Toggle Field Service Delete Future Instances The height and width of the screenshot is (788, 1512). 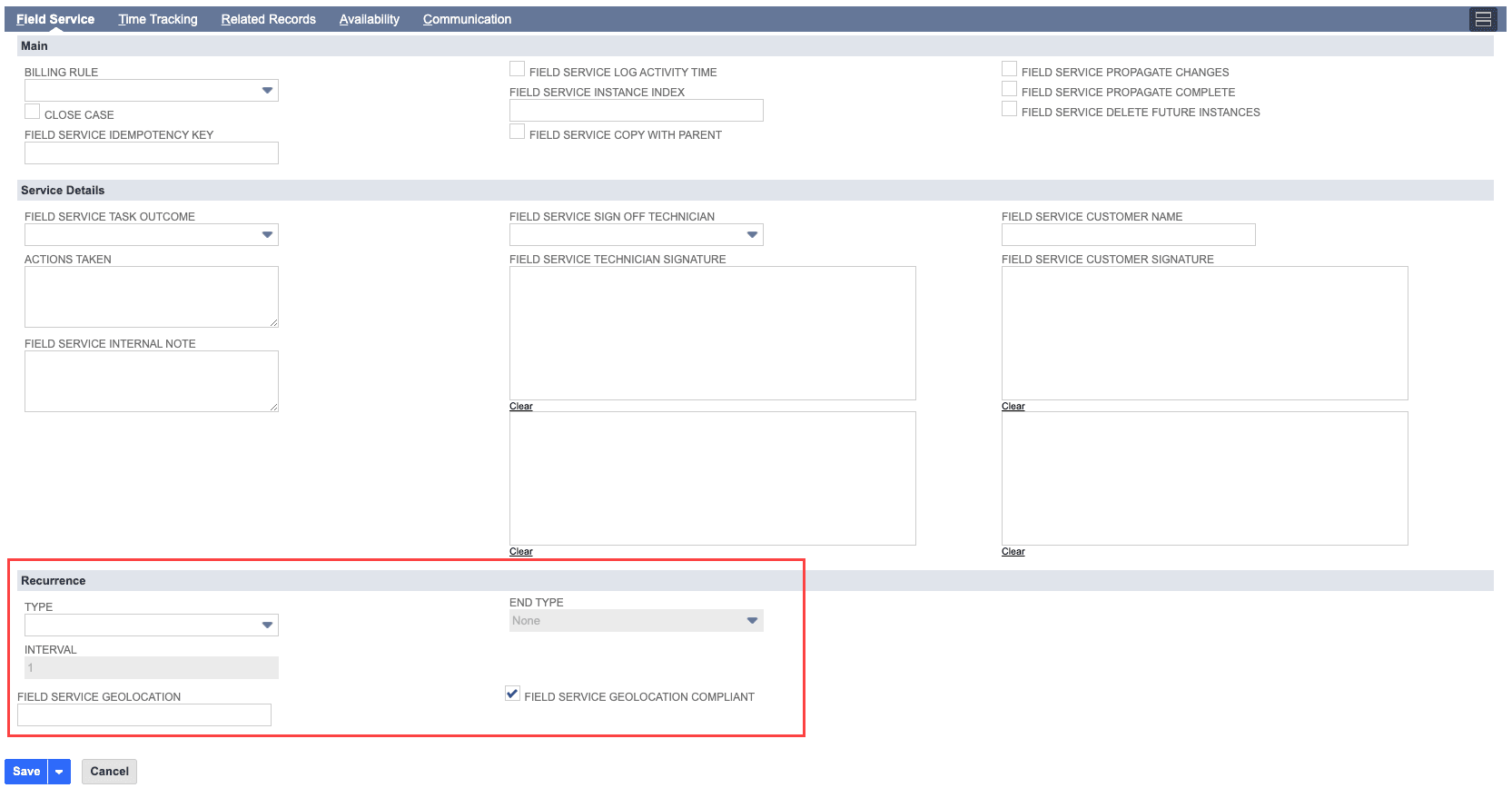(1010, 109)
